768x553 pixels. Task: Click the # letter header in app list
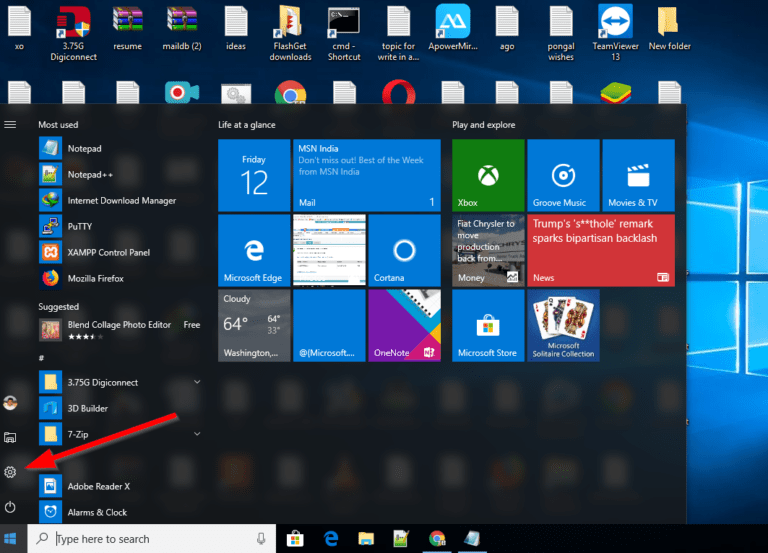[x=41, y=358]
